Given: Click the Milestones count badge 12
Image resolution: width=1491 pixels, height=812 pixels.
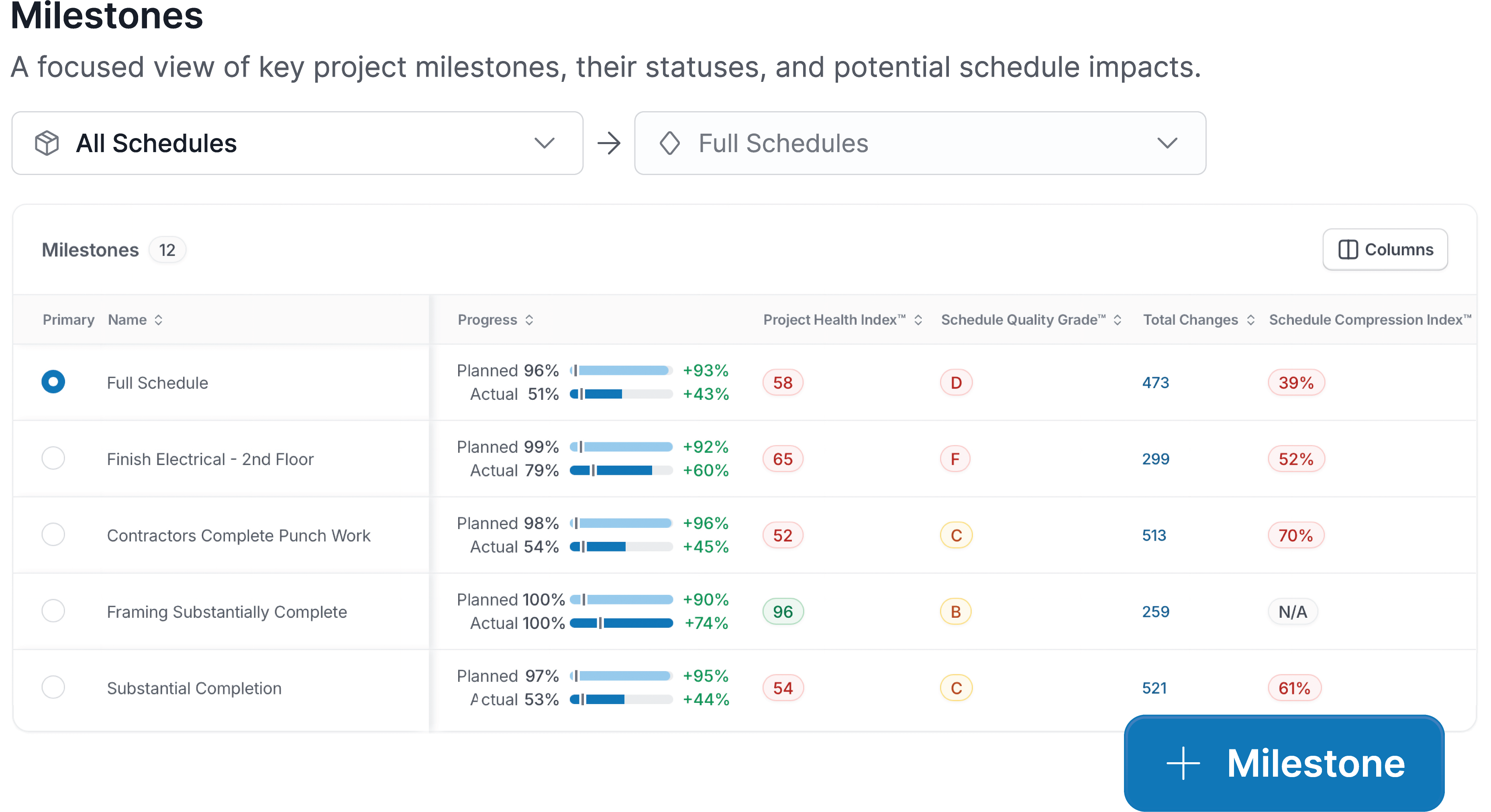Looking at the screenshot, I should 167,250.
